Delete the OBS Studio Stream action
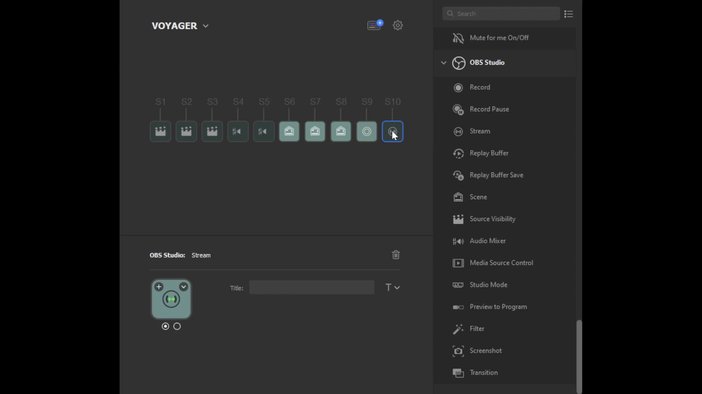The height and width of the screenshot is (394, 702). tap(396, 255)
